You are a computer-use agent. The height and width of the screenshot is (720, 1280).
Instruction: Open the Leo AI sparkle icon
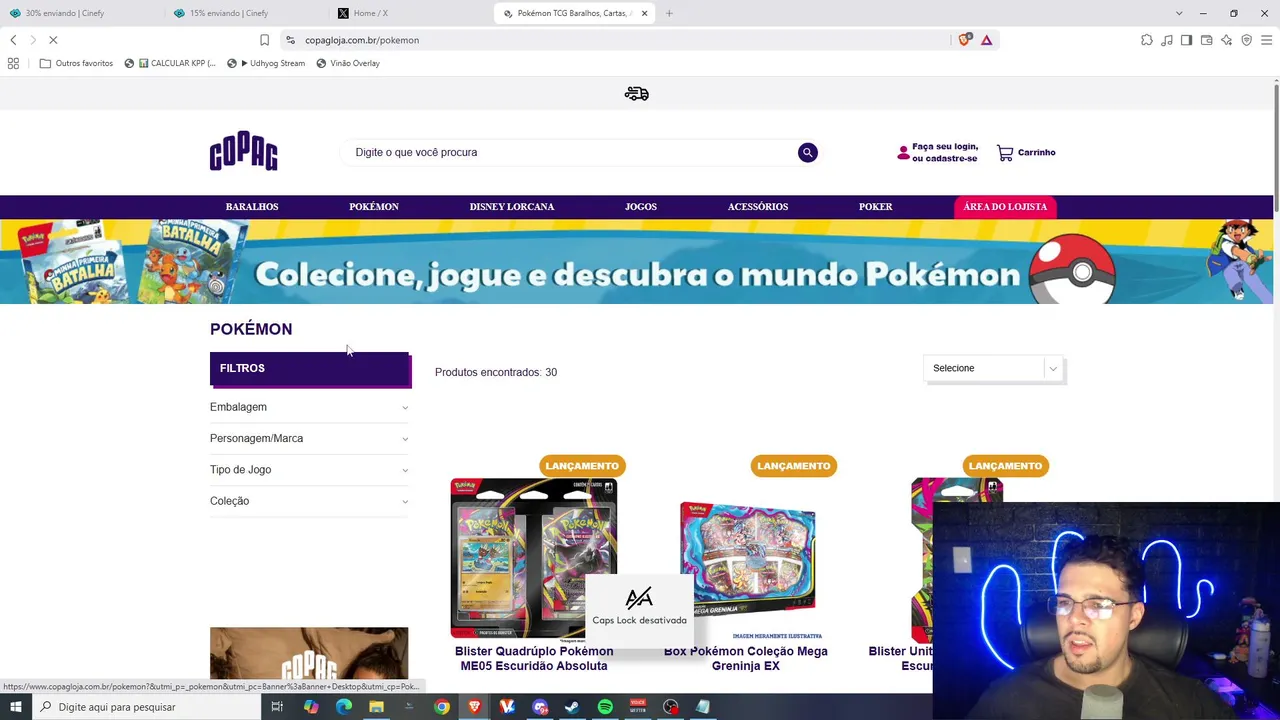point(1226,40)
